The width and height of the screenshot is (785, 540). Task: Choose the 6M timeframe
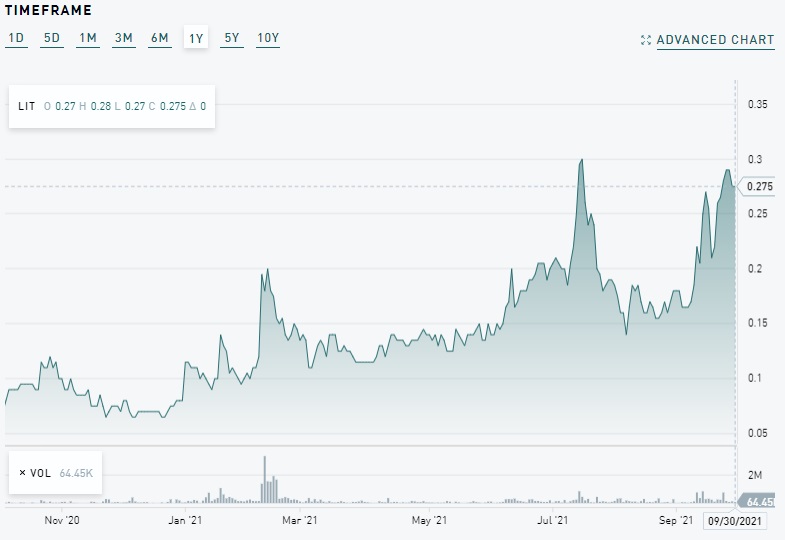coord(160,38)
